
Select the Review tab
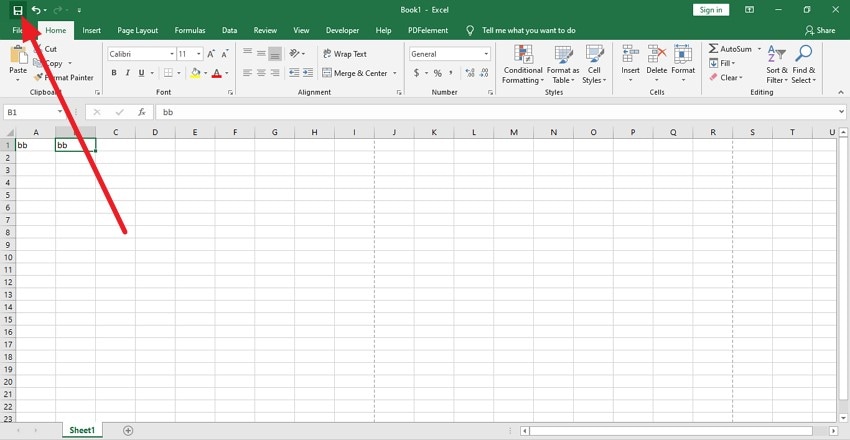[265, 30]
